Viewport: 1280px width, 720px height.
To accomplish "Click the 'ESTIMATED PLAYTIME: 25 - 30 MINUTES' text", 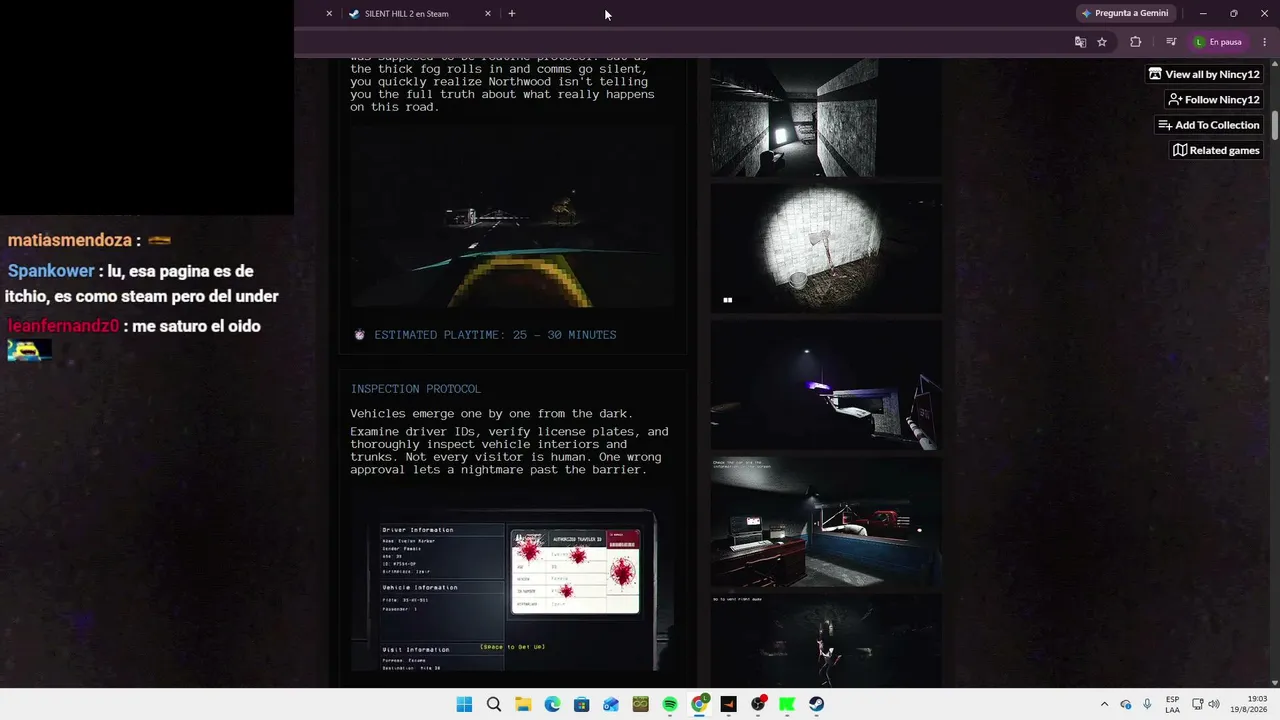I will tap(495, 335).
